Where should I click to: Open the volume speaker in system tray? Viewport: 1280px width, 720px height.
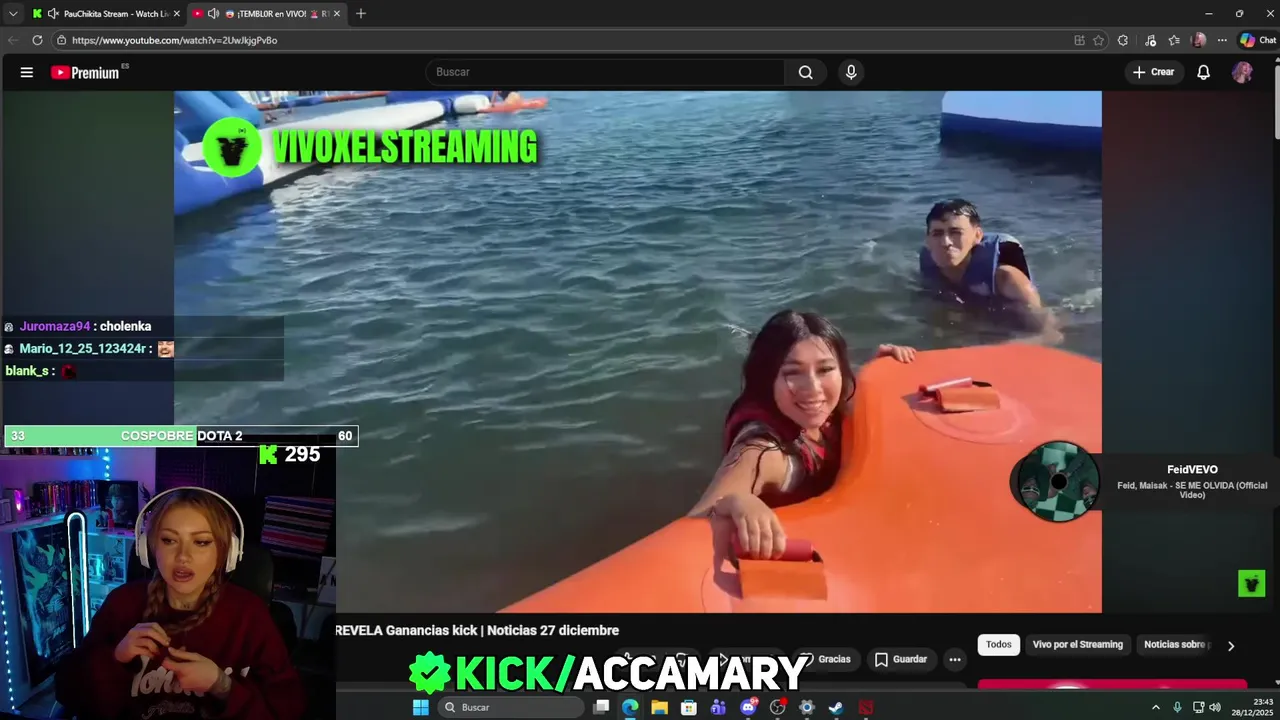[x=1215, y=707]
